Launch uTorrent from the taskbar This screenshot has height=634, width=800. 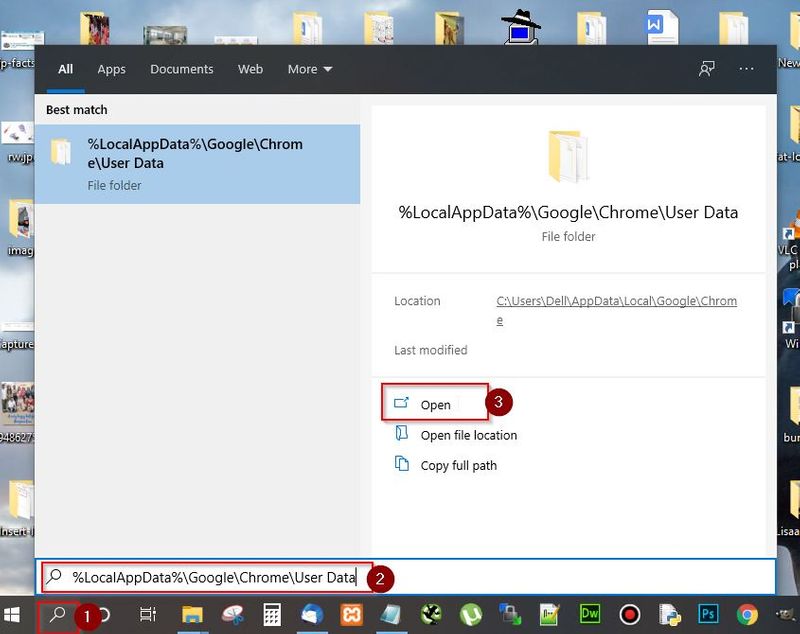[x=470, y=615]
